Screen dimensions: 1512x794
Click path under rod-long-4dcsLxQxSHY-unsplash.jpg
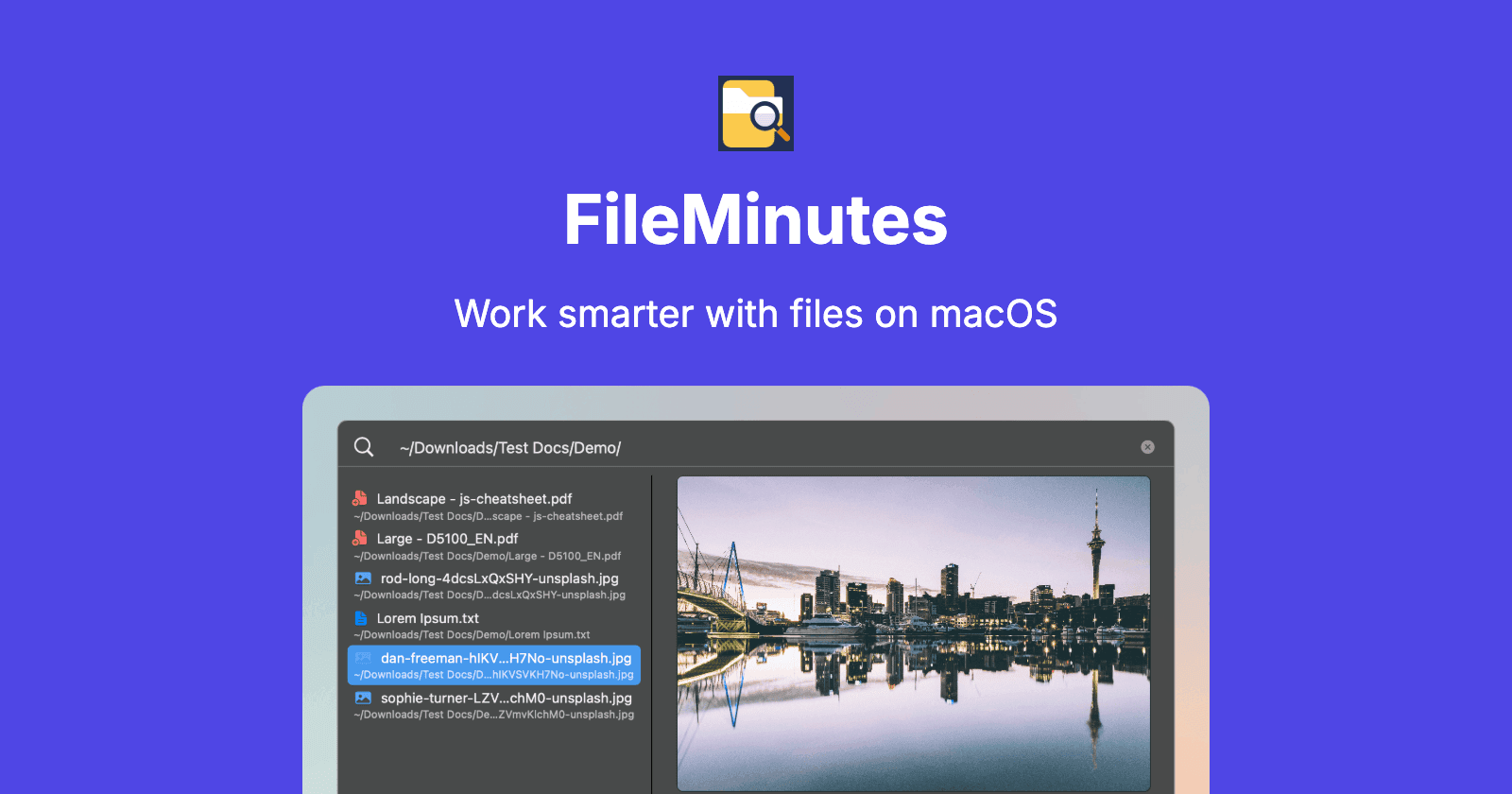pyautogui.click(x=490, y=595)
